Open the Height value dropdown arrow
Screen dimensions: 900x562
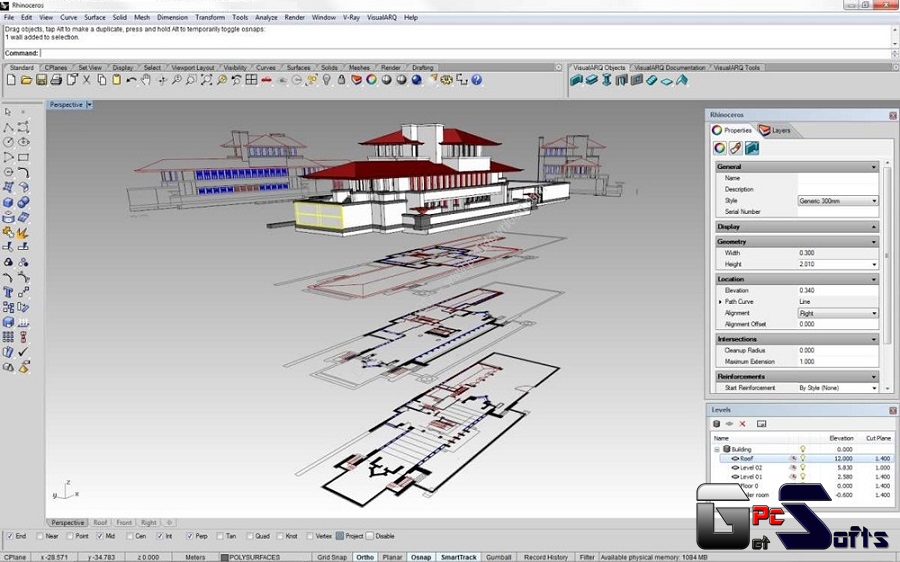tap(874, 264)
